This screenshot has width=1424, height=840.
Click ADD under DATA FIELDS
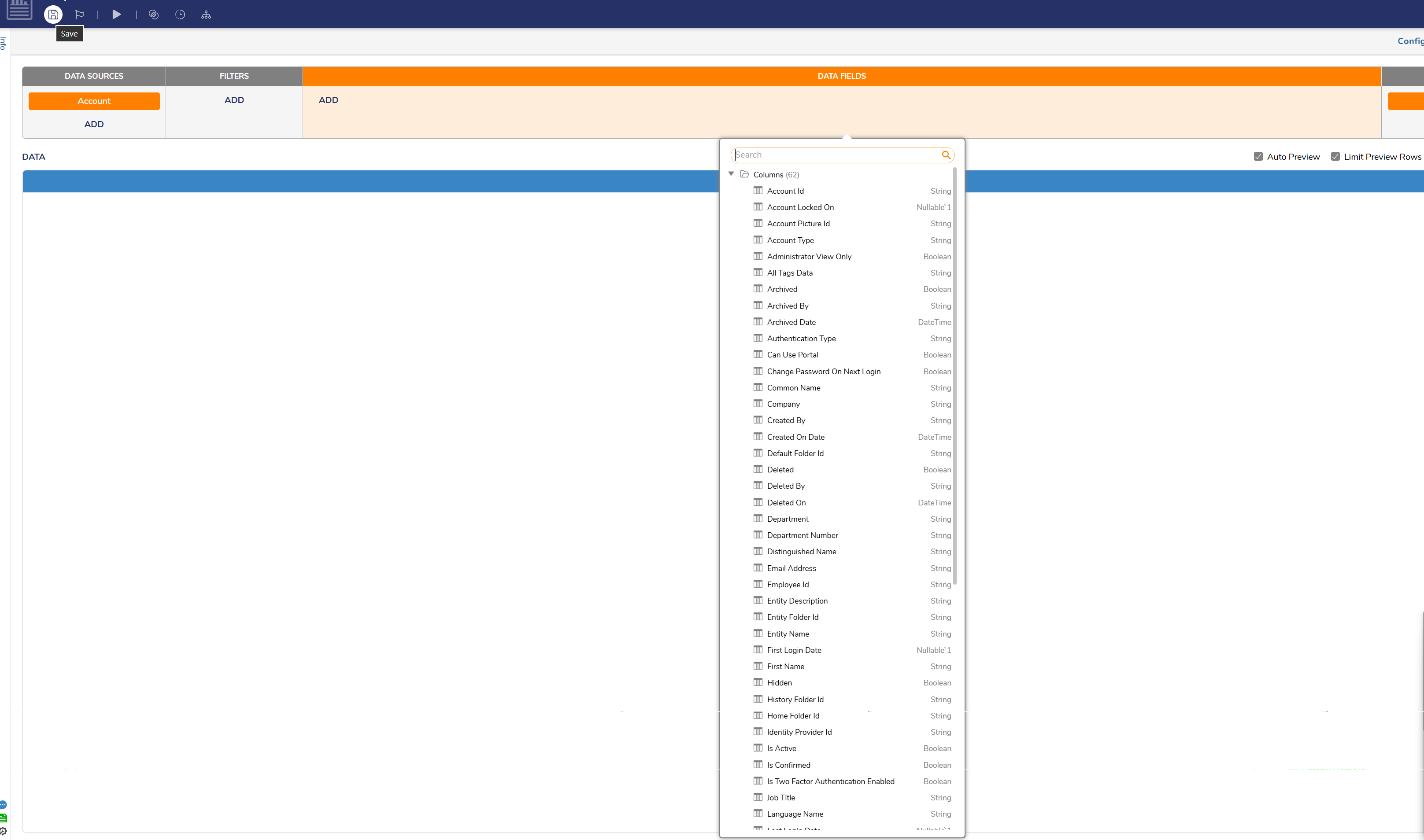click(329, 100)
